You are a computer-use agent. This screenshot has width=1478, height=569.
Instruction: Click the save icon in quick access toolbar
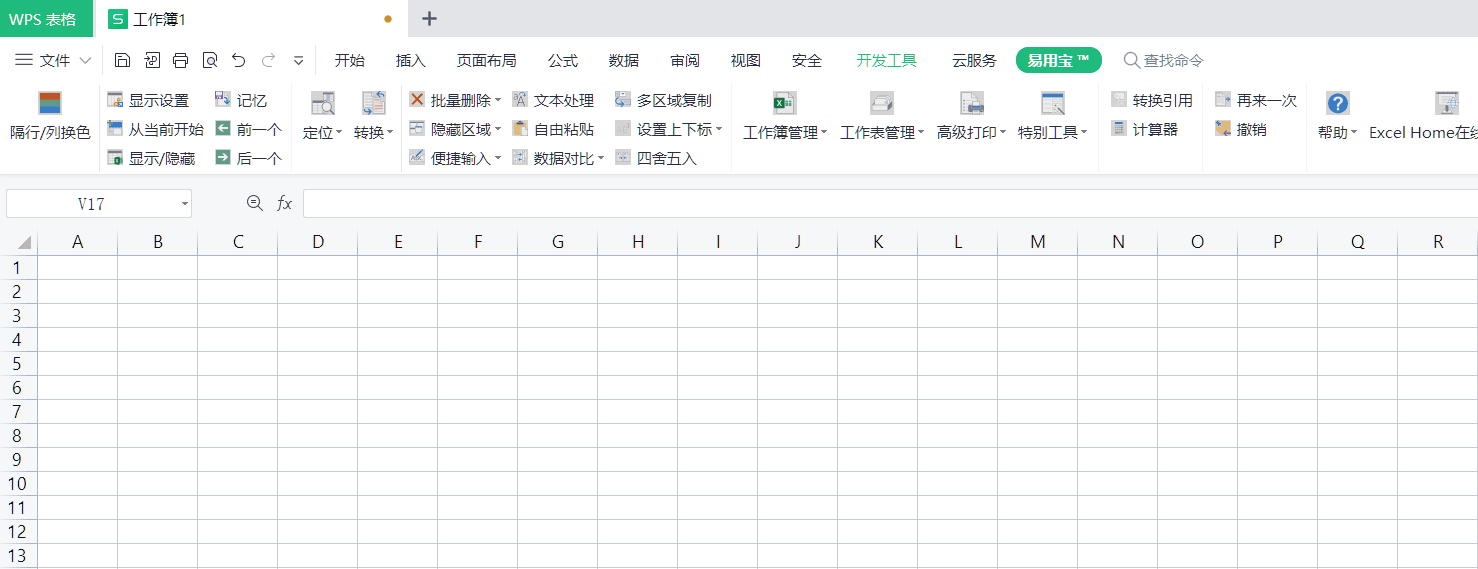pos(122,61)
